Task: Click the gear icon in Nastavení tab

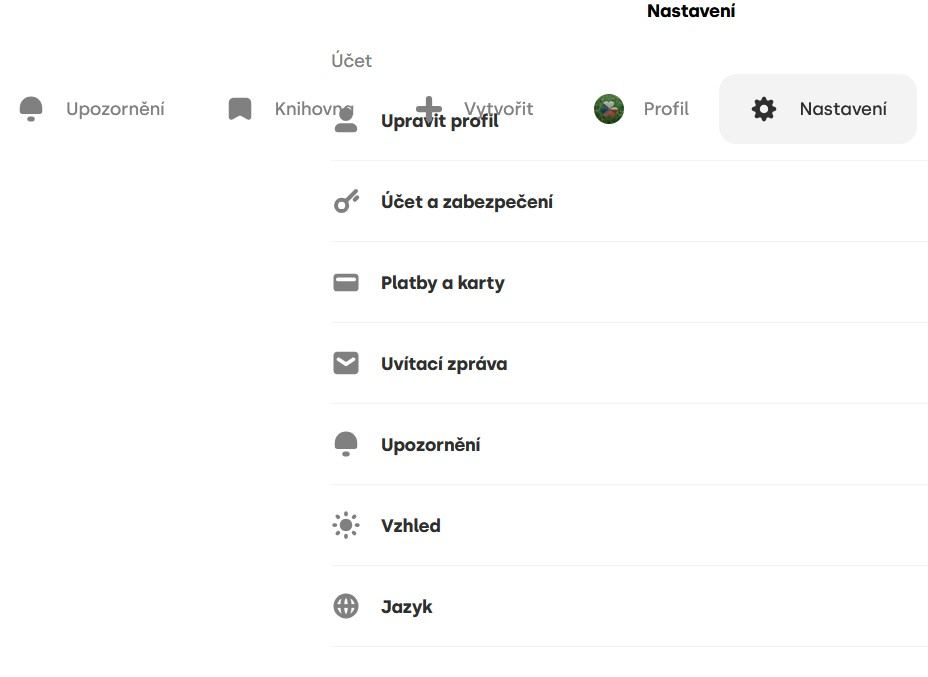Action: (764, 109)
